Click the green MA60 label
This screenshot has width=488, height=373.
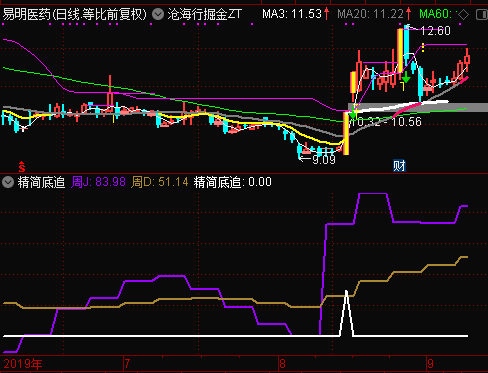pyautogui.click(x=436, y=14)
